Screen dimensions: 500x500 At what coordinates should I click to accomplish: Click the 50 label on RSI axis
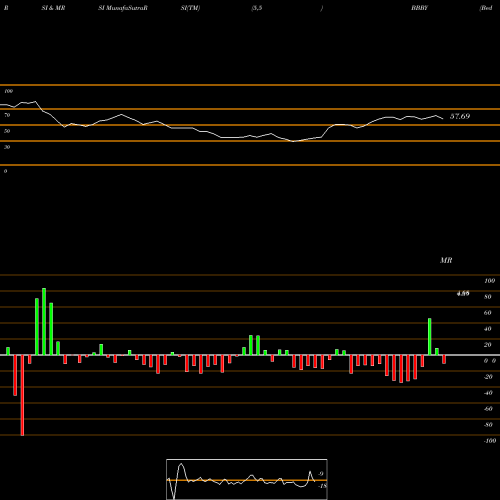tap(7, 131)
